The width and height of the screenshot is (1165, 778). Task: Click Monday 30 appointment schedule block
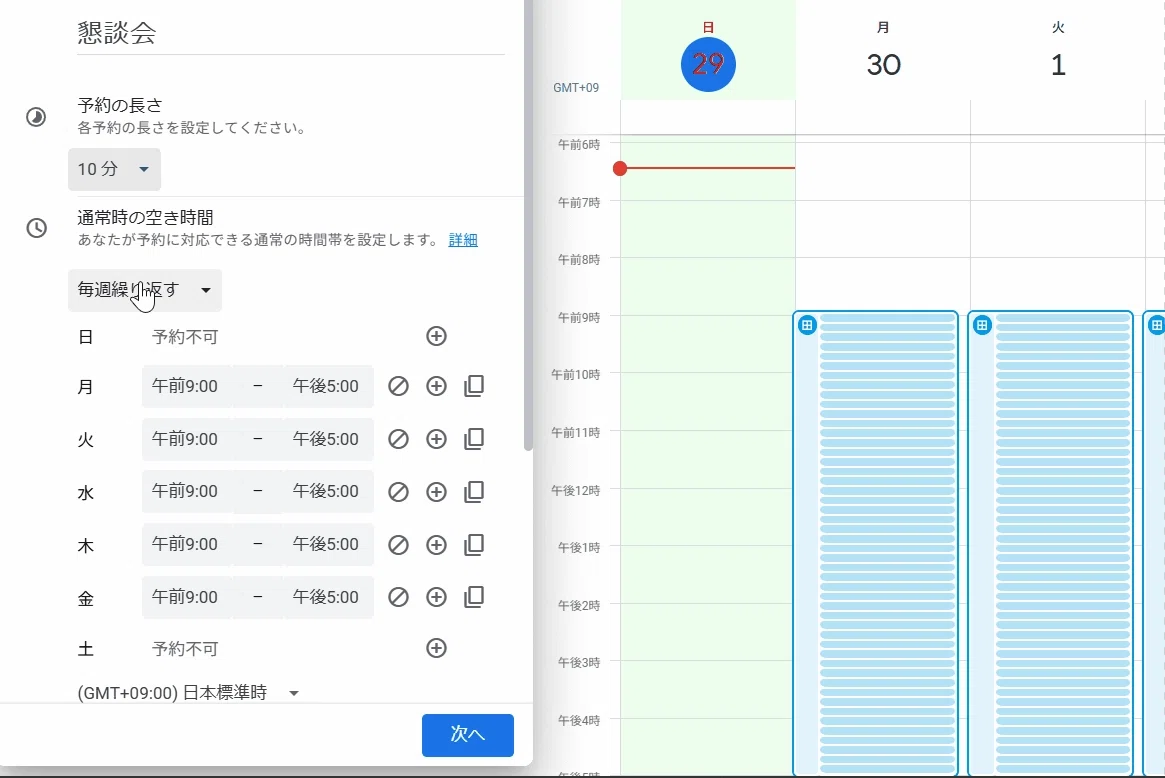coord(876,543)
